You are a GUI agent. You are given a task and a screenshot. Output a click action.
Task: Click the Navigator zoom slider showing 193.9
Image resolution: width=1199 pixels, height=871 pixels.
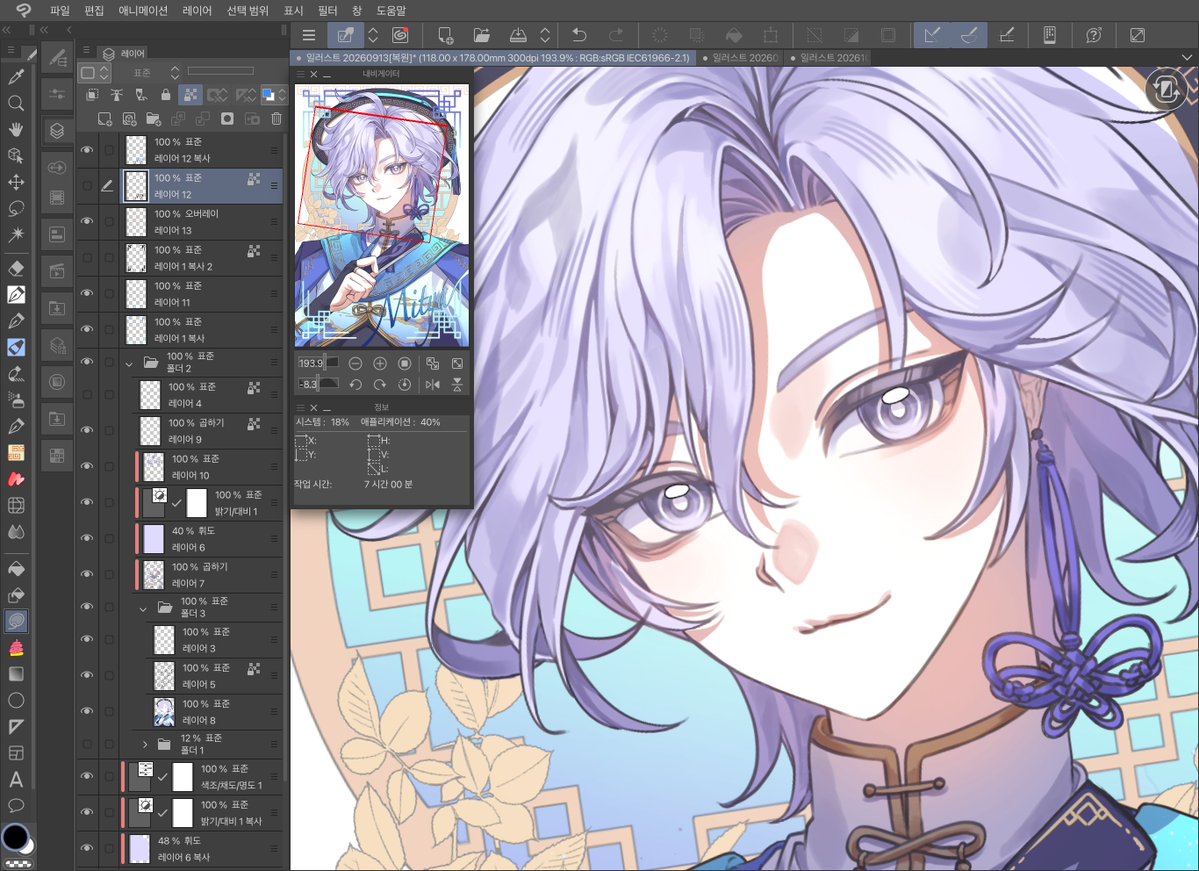[318, 363]
